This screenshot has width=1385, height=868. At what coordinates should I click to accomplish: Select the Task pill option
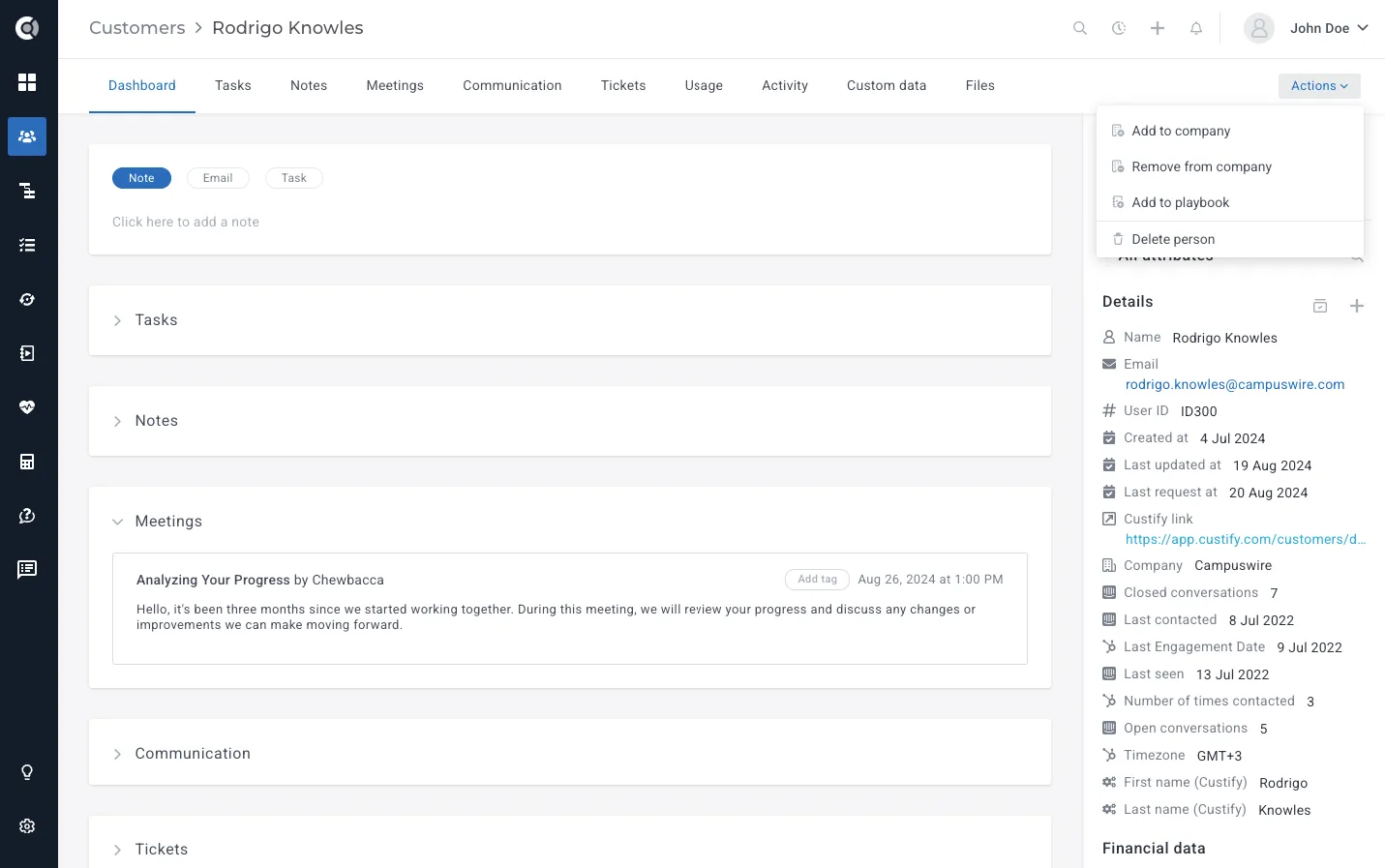[294, 178]
